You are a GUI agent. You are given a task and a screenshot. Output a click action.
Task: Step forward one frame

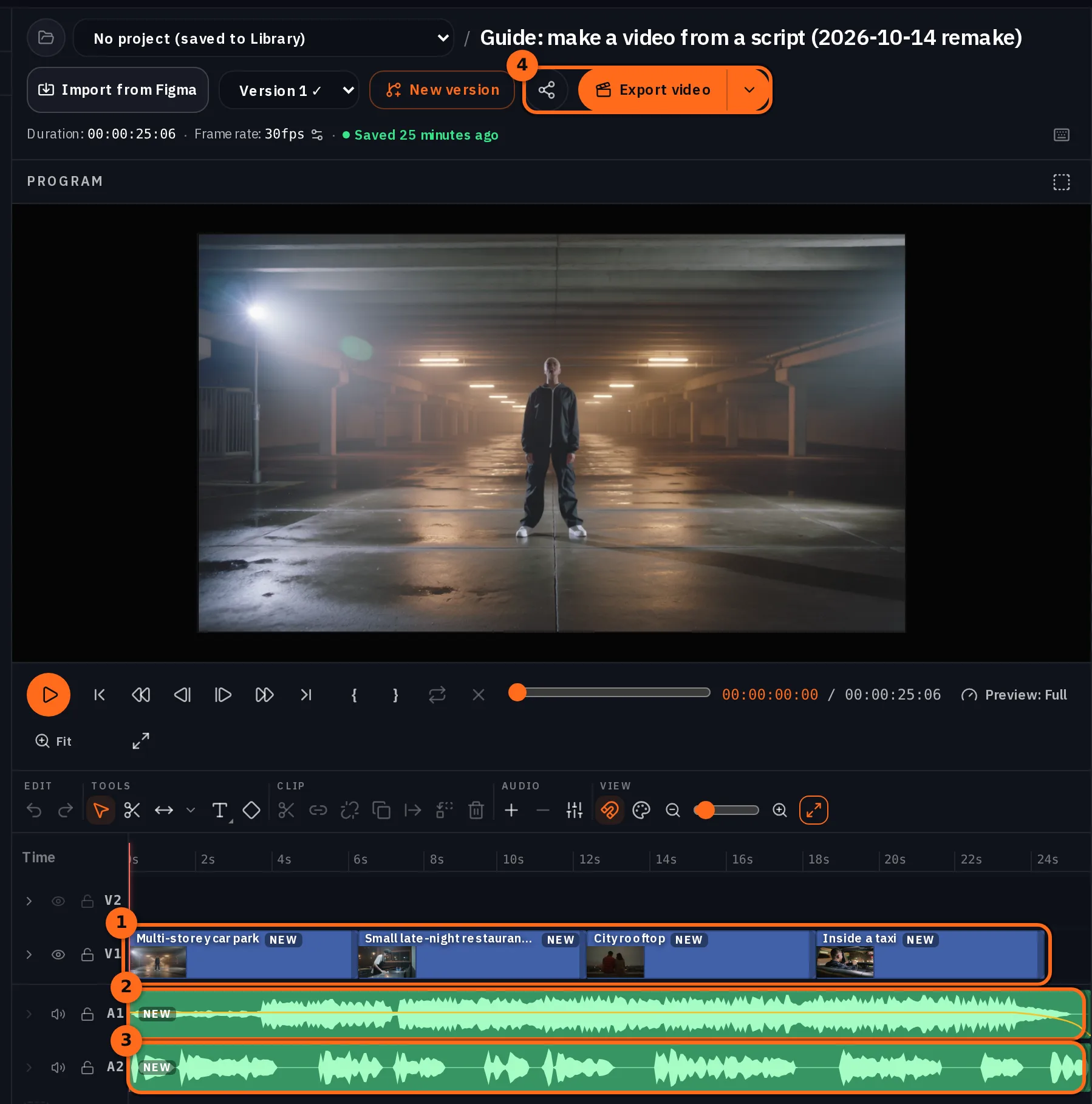tap(223, 695)
